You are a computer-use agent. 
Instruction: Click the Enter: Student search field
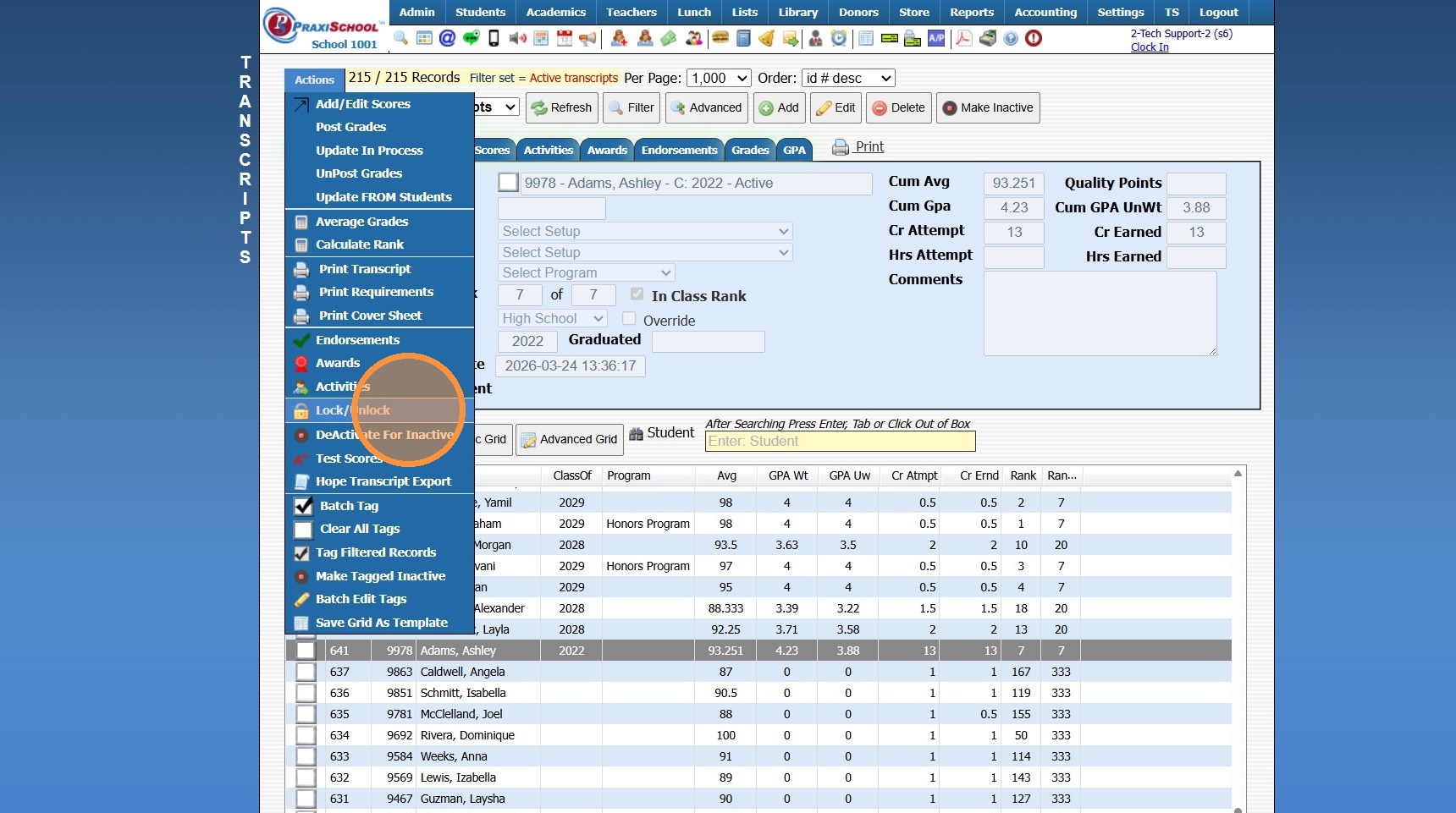pos(840,441)
